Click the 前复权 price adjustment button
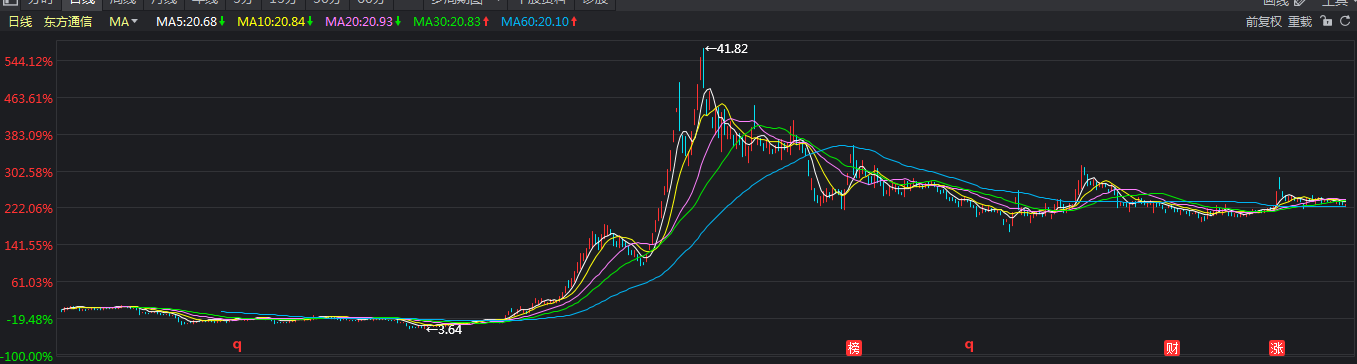1357x364 pixels. pos(1264,21)
